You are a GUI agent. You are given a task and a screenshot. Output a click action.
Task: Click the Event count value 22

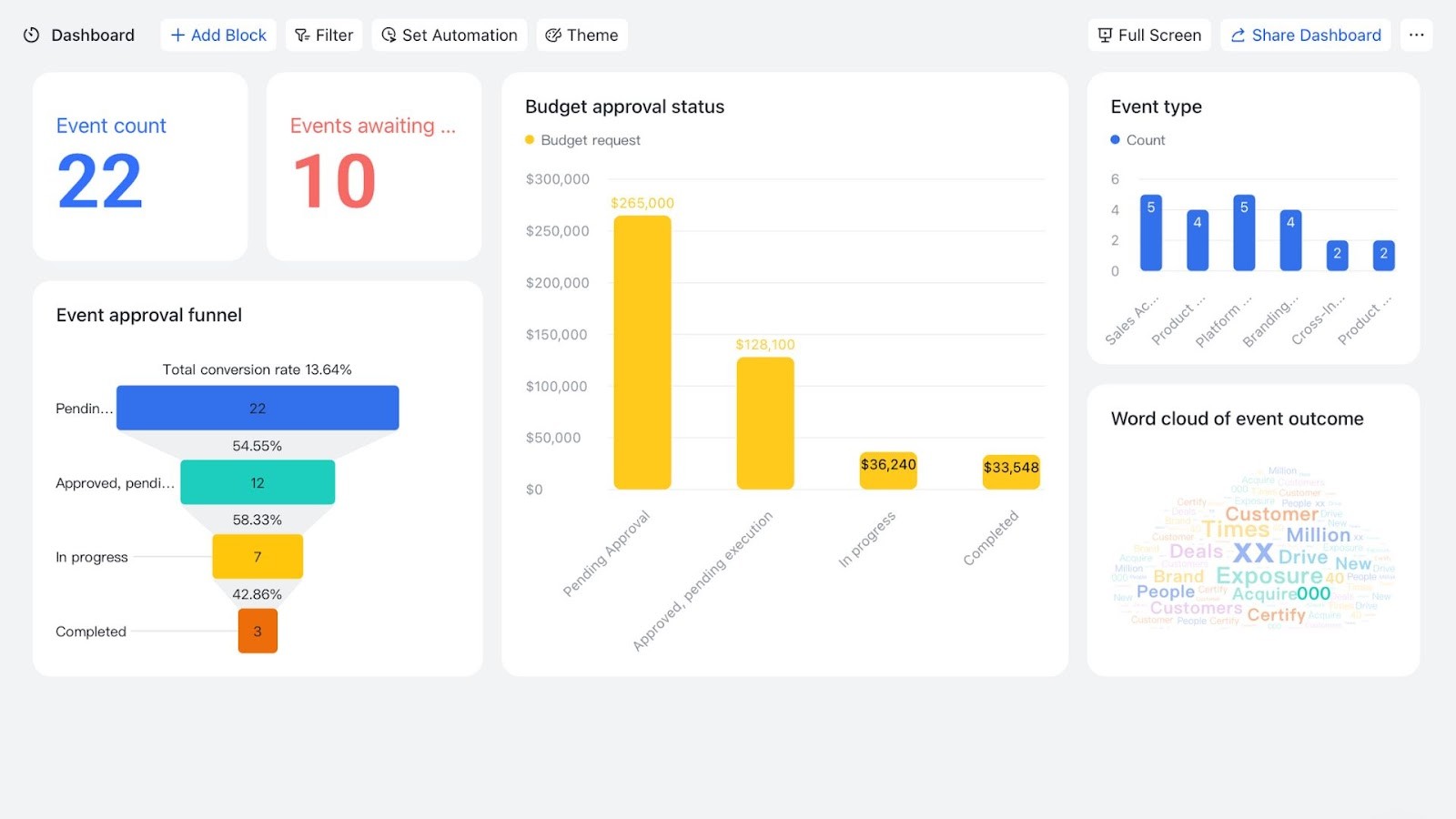pos(100,181)
